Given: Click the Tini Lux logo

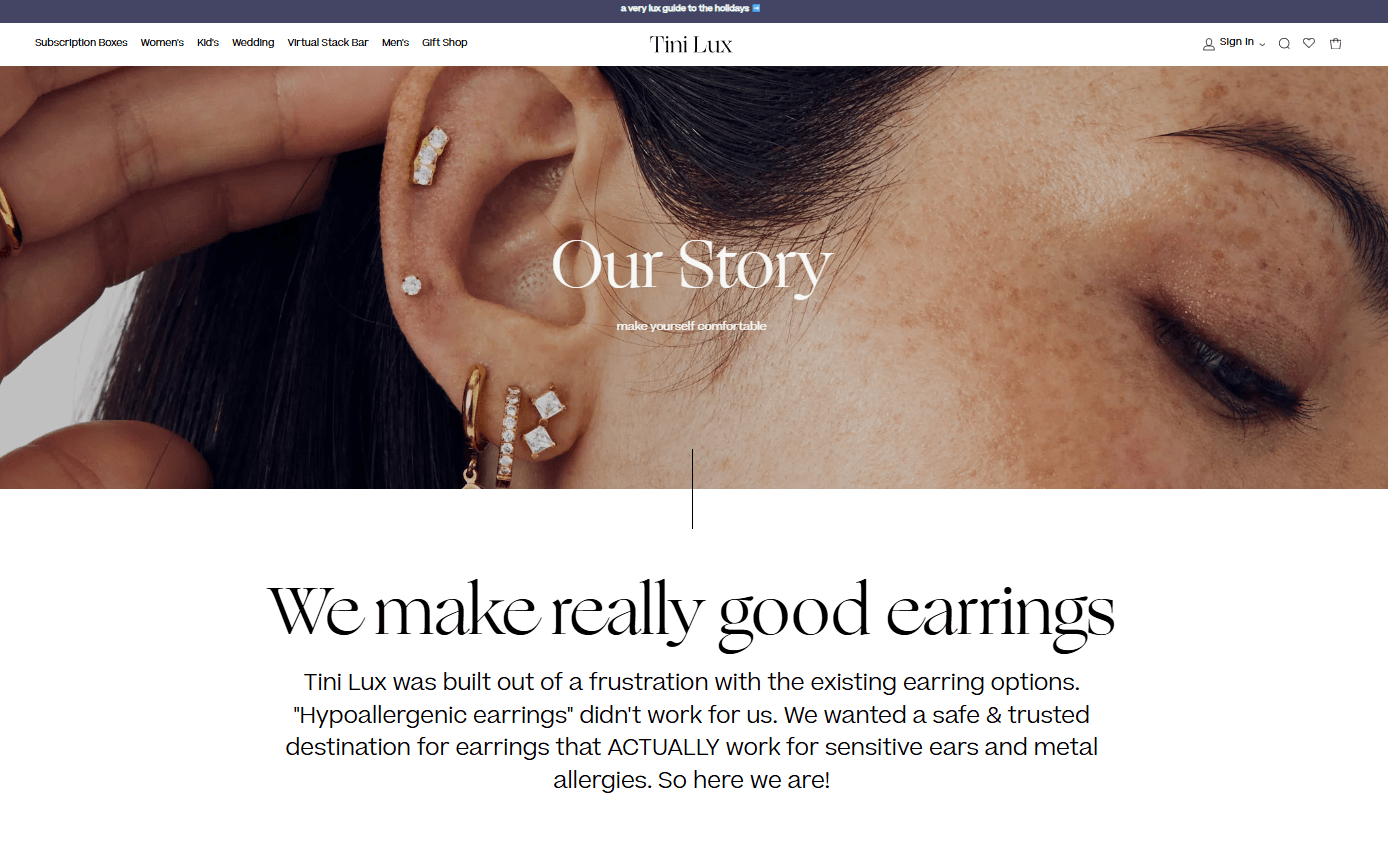Looking at the screenshot, I should 691,44.
